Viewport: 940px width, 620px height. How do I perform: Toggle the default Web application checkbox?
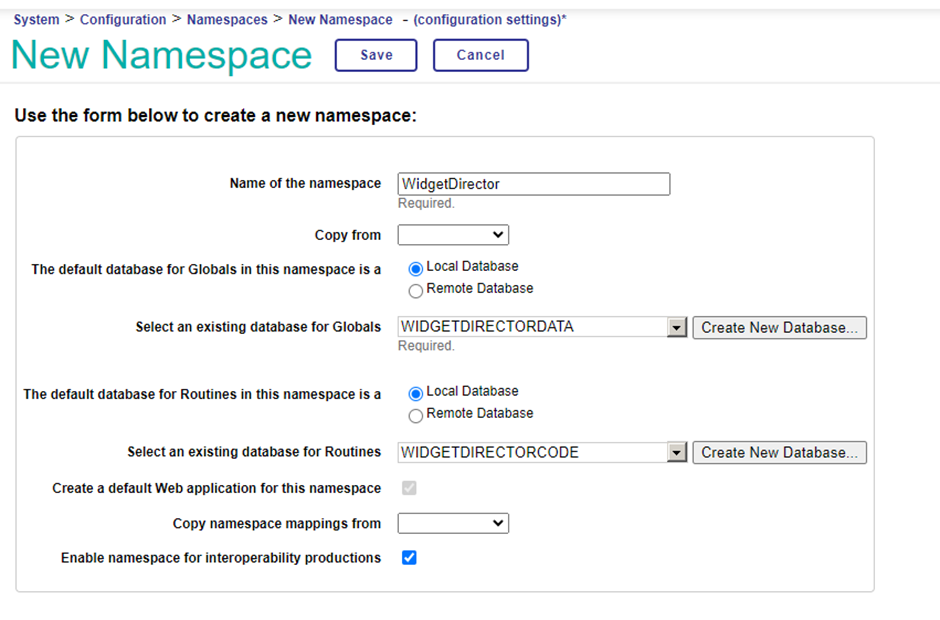tap(409, 488)
